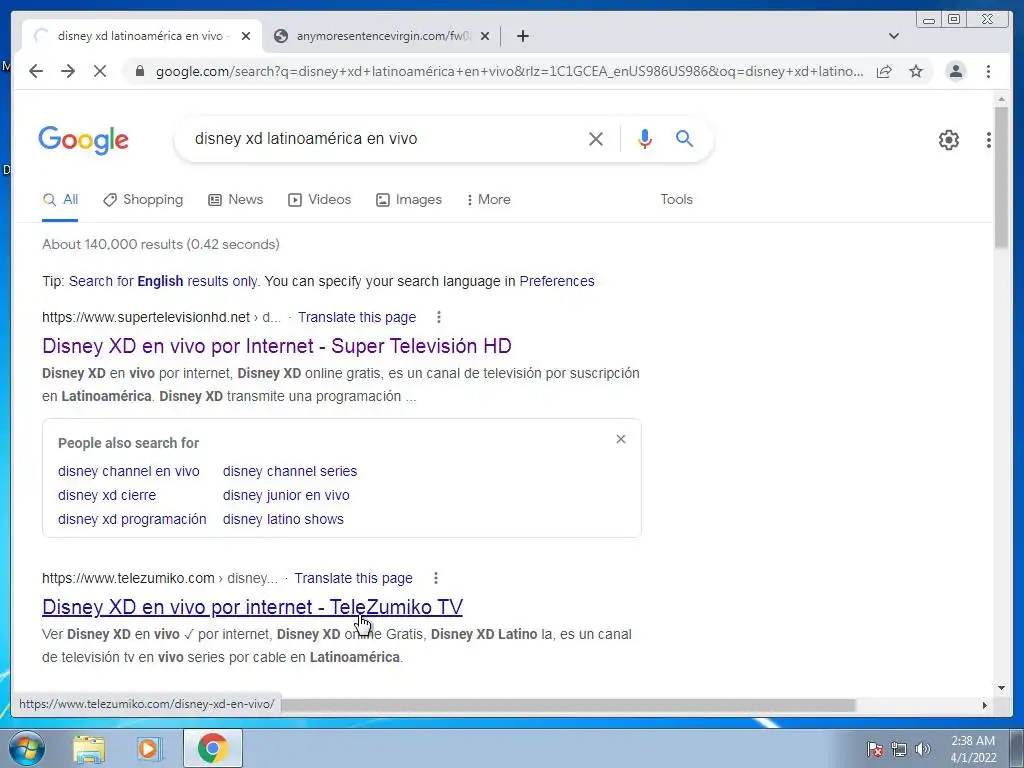This screenshot has height=768, width=1024.
Task: Search disney xd programación suggestion
Action: pyautogui.click(x=132, y=520)
